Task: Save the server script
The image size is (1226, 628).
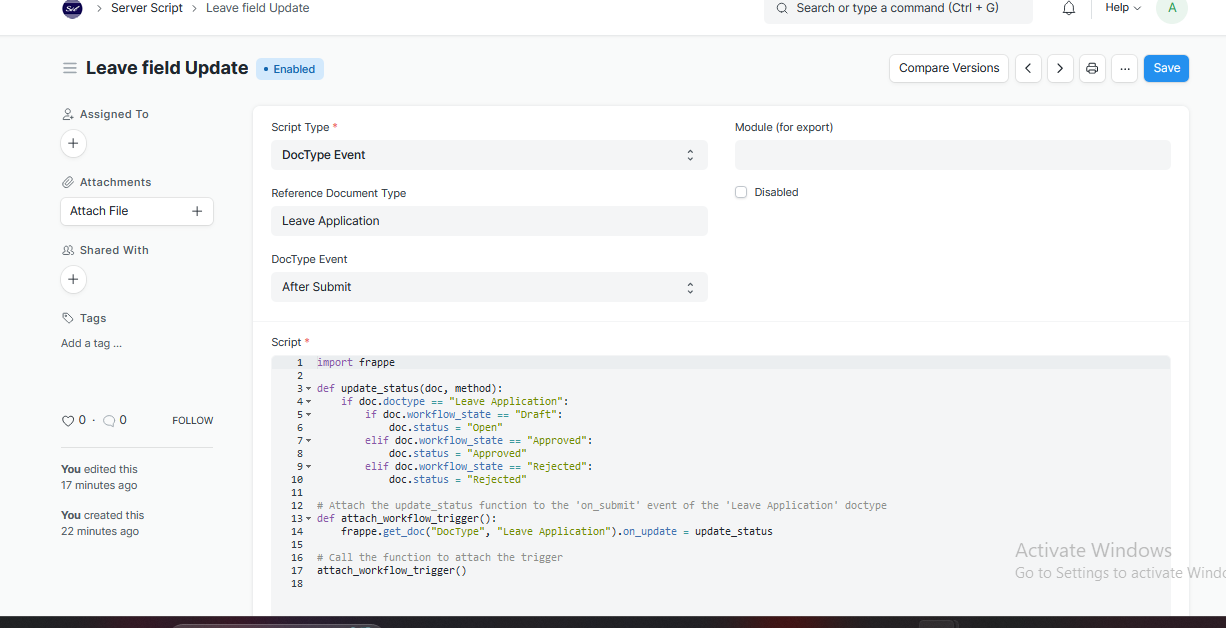Action: pyautogui.click(x=1166, y=68)
